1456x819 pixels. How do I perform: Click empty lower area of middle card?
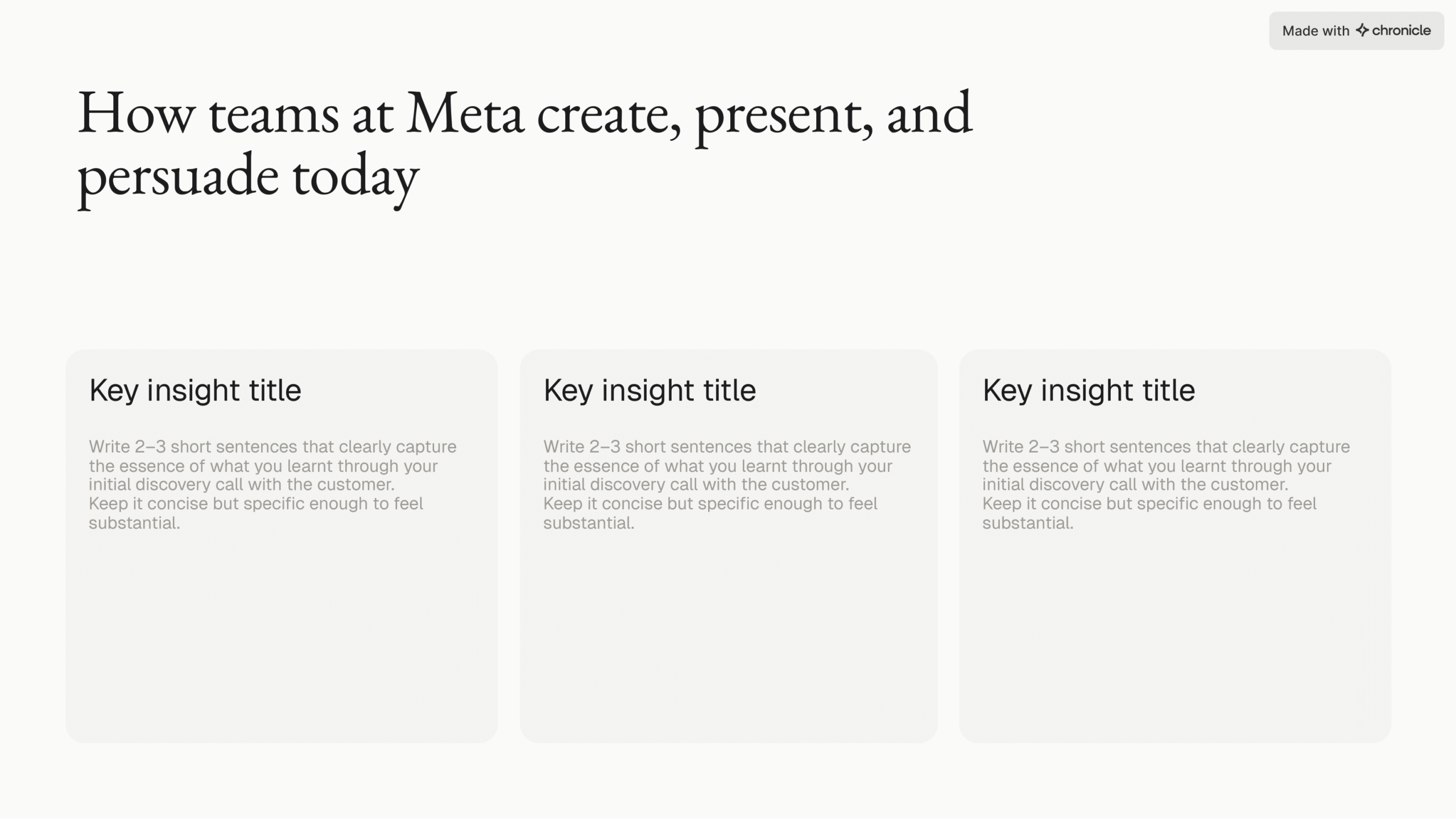(x=728, y=643)
